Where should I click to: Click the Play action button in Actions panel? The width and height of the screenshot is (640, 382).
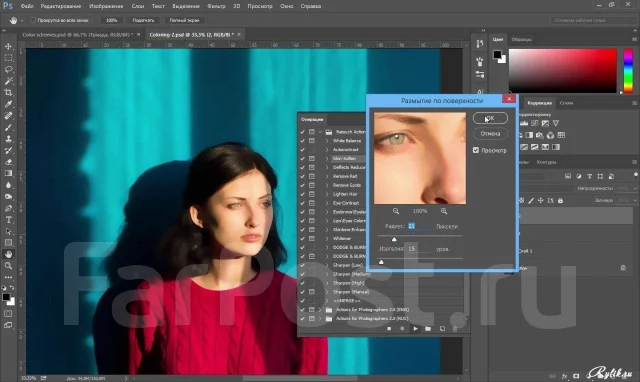[x=416, y=329]
